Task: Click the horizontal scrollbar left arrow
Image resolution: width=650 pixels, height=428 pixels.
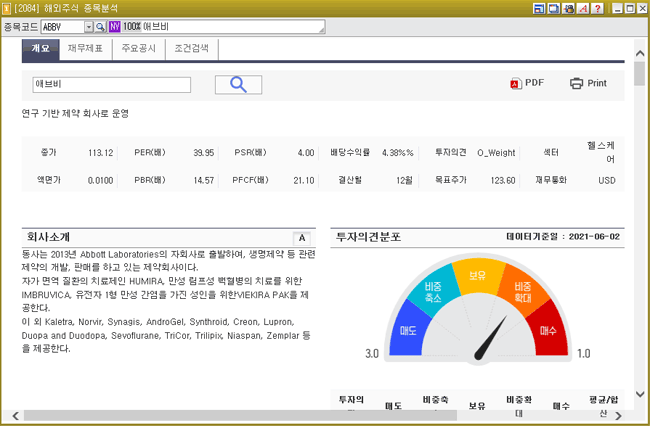Action: (15, 416)
